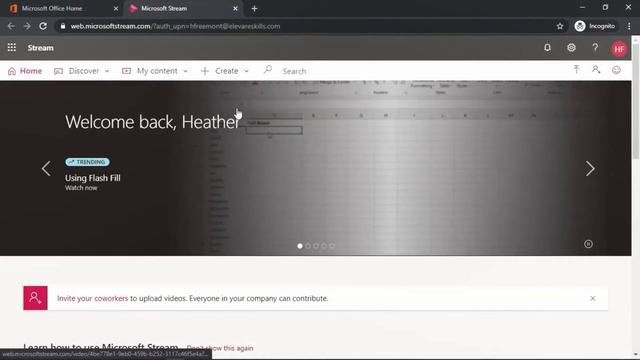The height and width of the screenshot is (360, 640).
Task: Click the Invite your coworkers link
Action: point(92,298)
